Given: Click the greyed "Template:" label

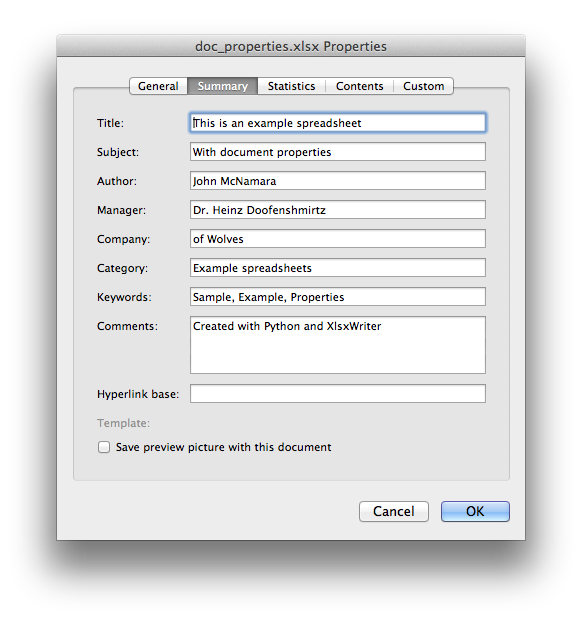Looking at the screenshot, I should 124,423.
